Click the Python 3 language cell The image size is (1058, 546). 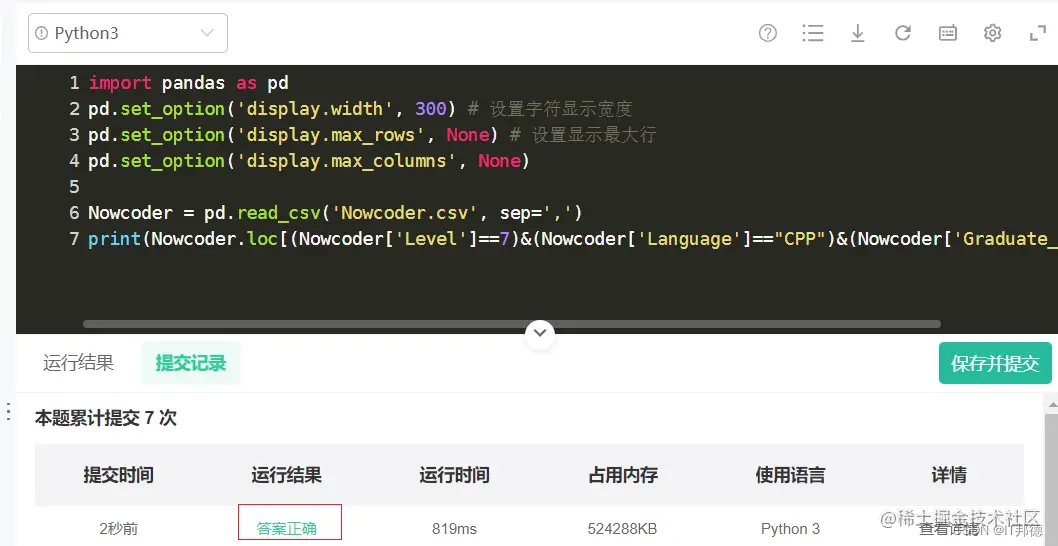790,528
